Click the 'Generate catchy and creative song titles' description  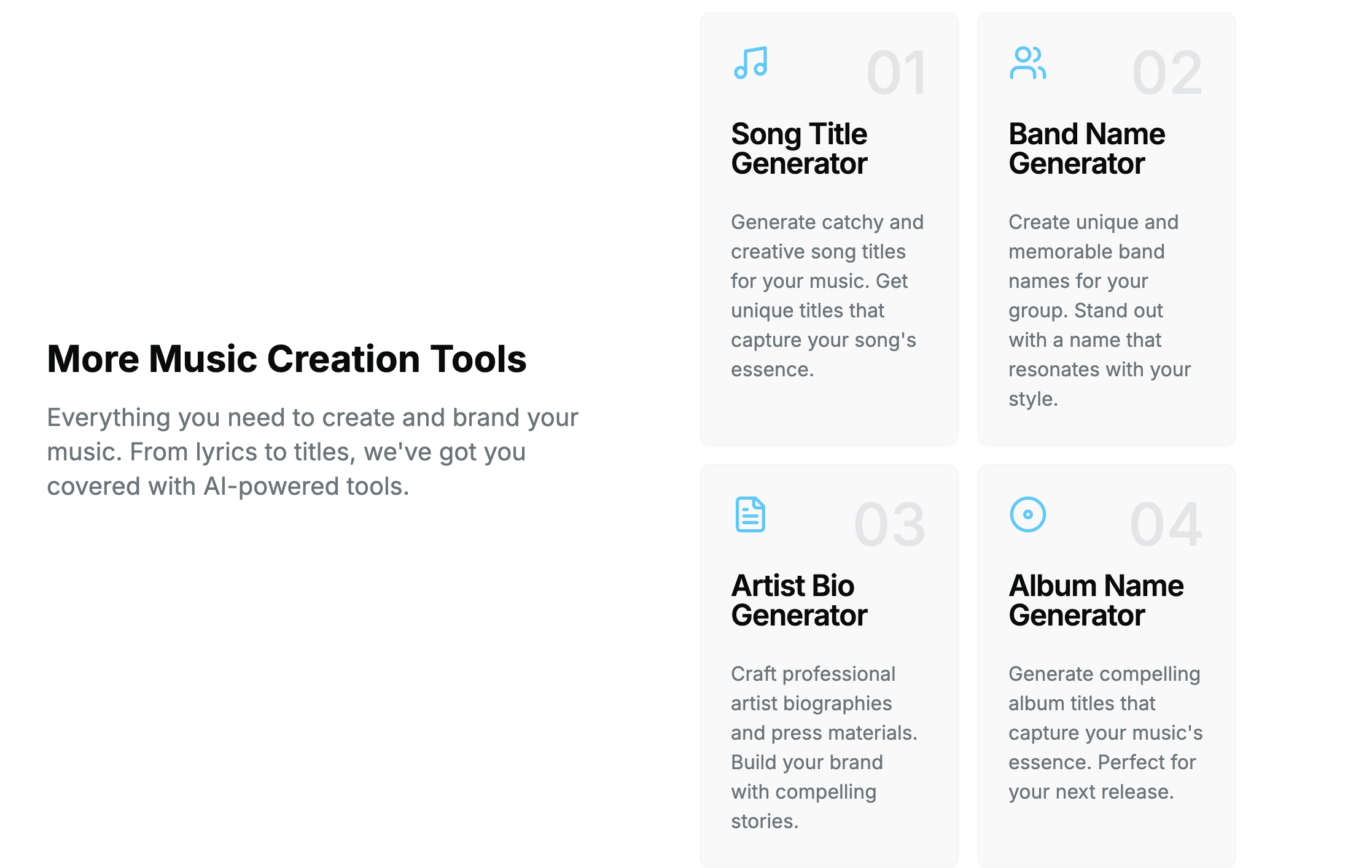[827, 296]
